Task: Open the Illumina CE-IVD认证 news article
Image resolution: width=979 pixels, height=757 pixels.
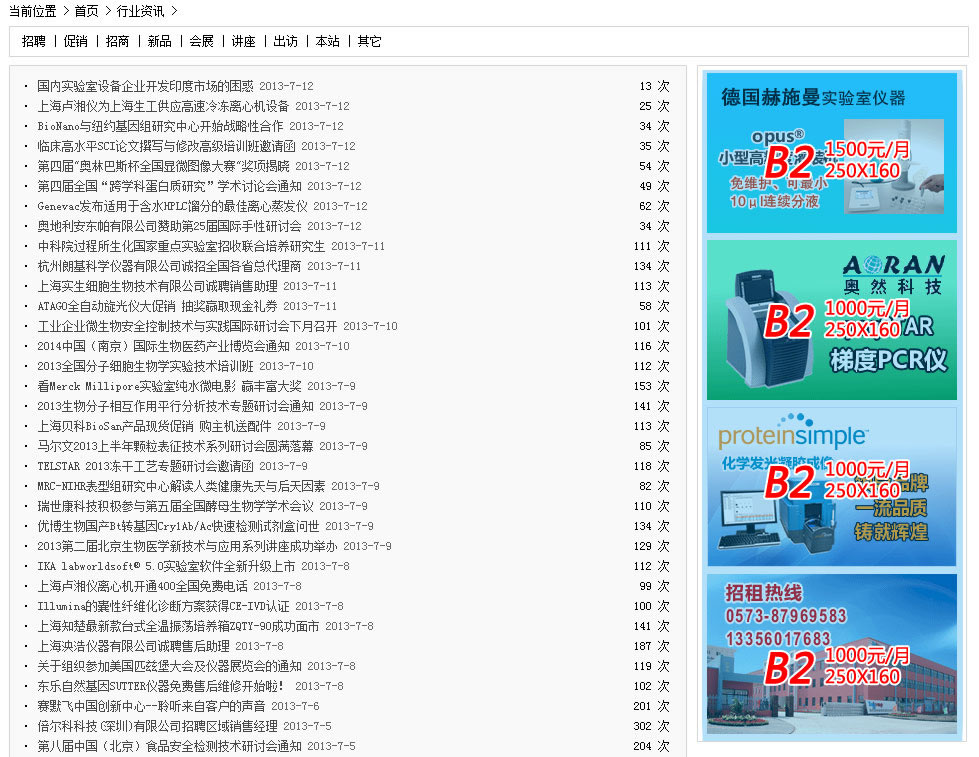Action: point(163,606)
